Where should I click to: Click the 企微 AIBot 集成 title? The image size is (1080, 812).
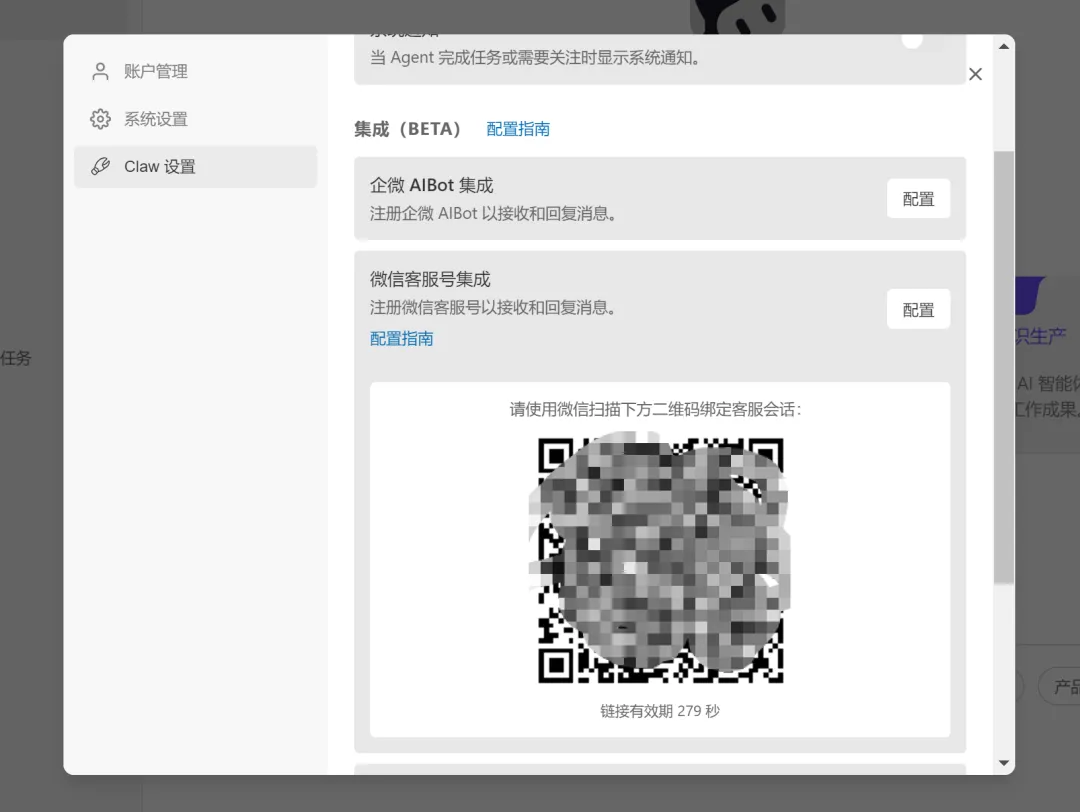coord(432,185)
